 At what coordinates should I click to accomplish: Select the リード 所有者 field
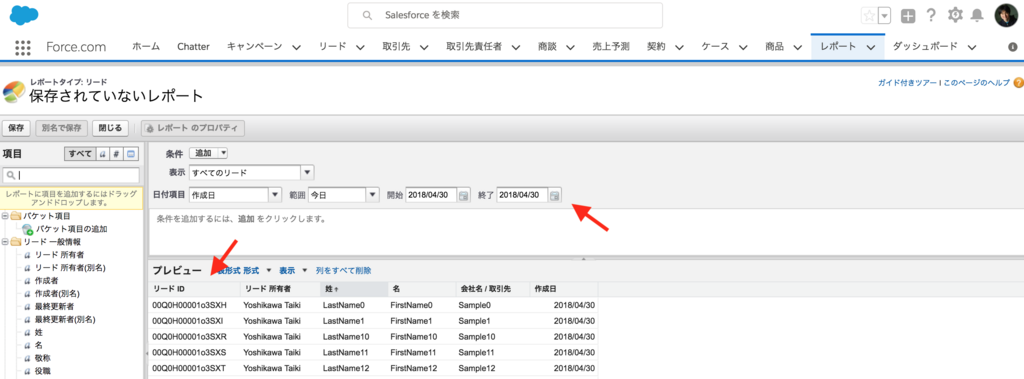[x=58, y=254]
